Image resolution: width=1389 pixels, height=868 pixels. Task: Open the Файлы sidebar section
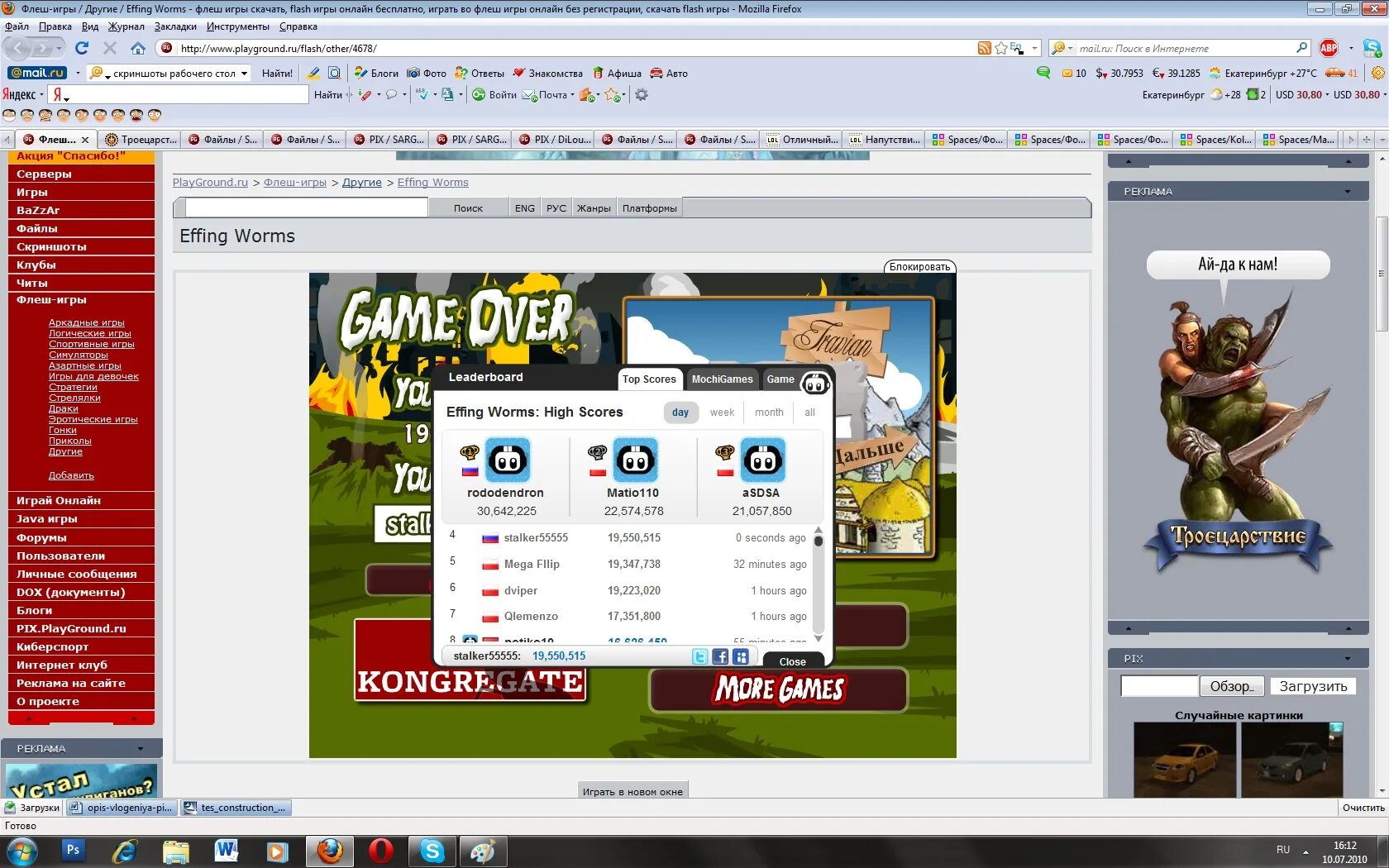click(x=81, y=228)
